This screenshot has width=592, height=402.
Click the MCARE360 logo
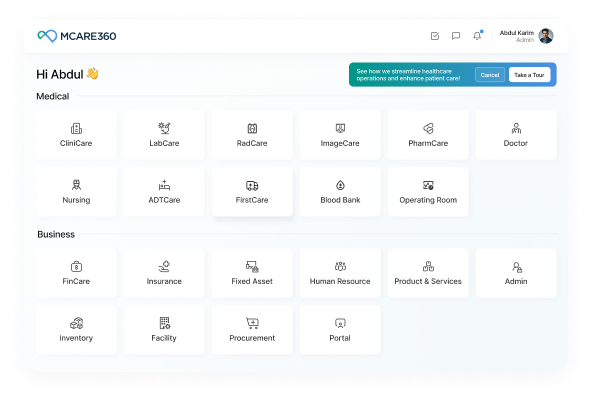coord(77,36)
